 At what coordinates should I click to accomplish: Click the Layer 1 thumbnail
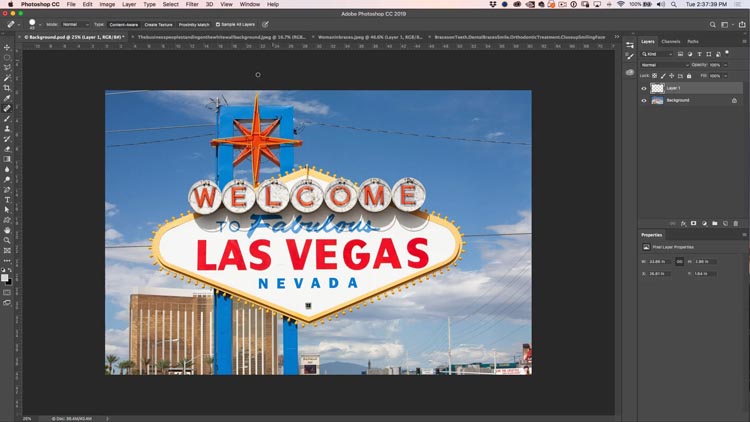coord(657,88)
